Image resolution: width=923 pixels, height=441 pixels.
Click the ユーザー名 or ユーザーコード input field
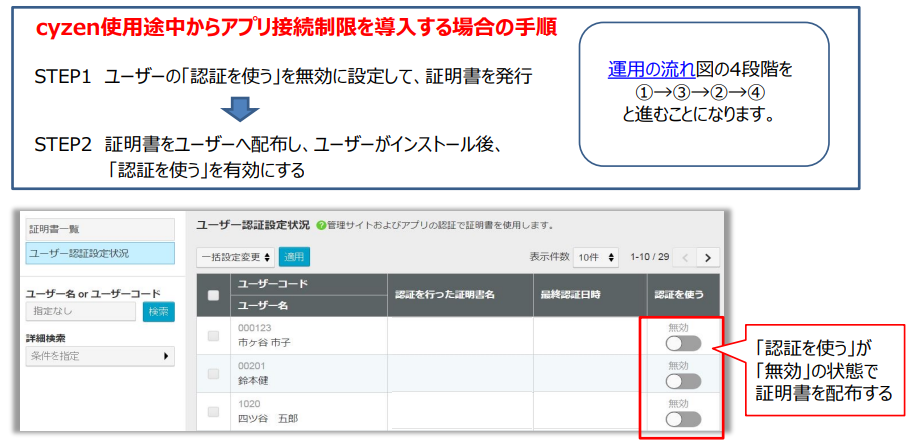[x=81, y=311]
